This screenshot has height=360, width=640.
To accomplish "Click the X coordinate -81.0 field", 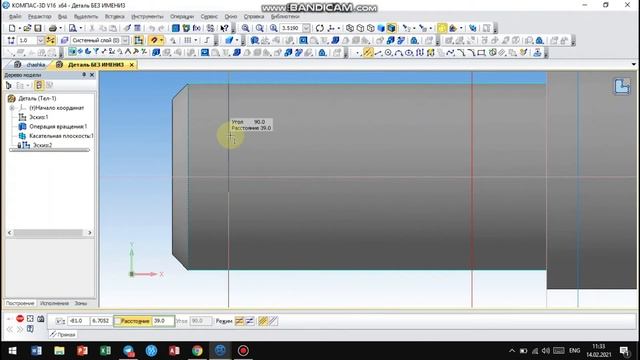I will coord(78,321).
